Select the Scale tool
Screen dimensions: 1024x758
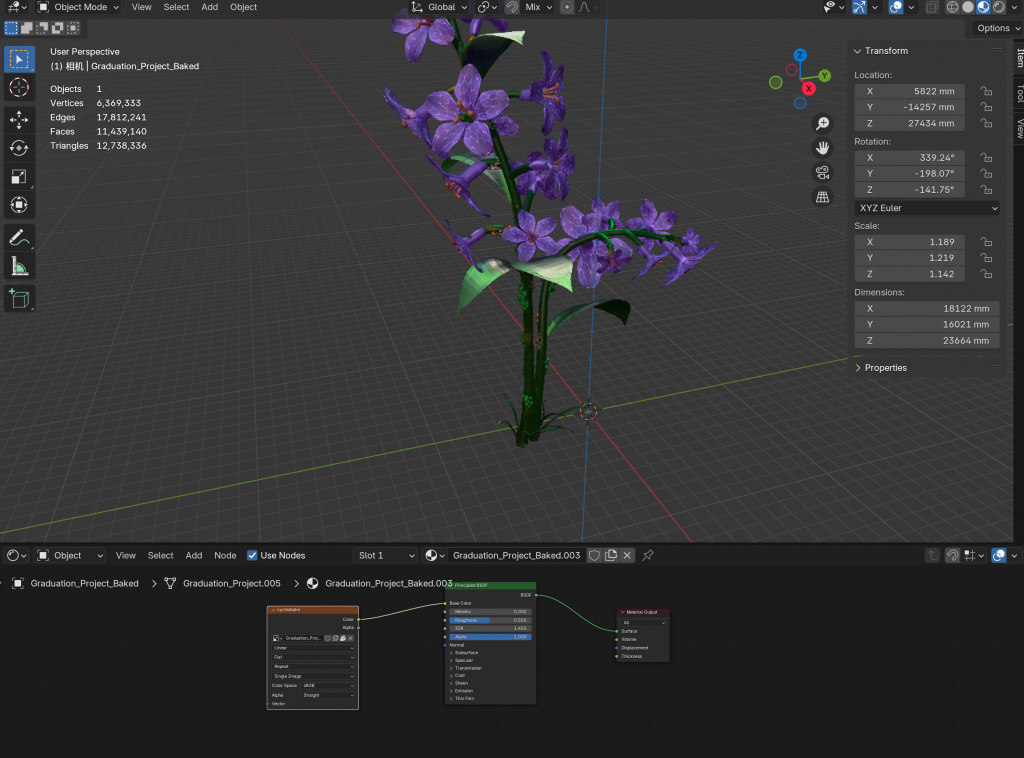coord(19,176)
